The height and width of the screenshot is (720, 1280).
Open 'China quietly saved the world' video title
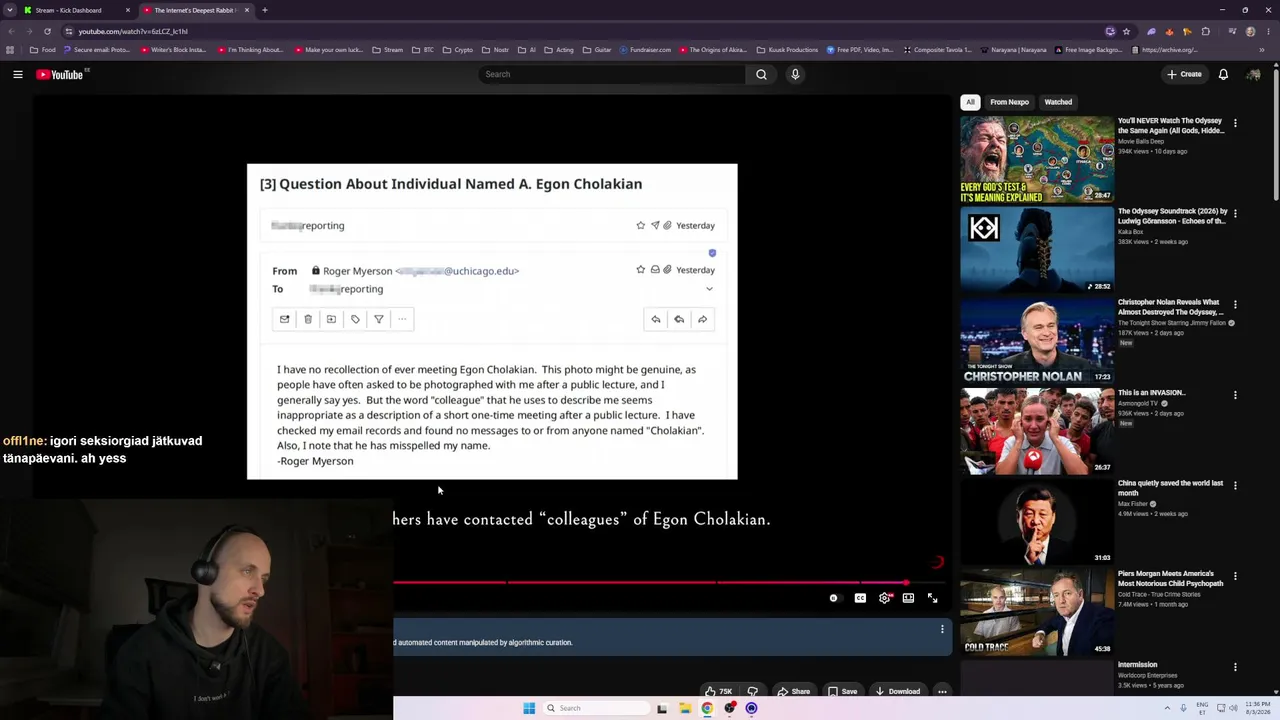pos(1170,488)
